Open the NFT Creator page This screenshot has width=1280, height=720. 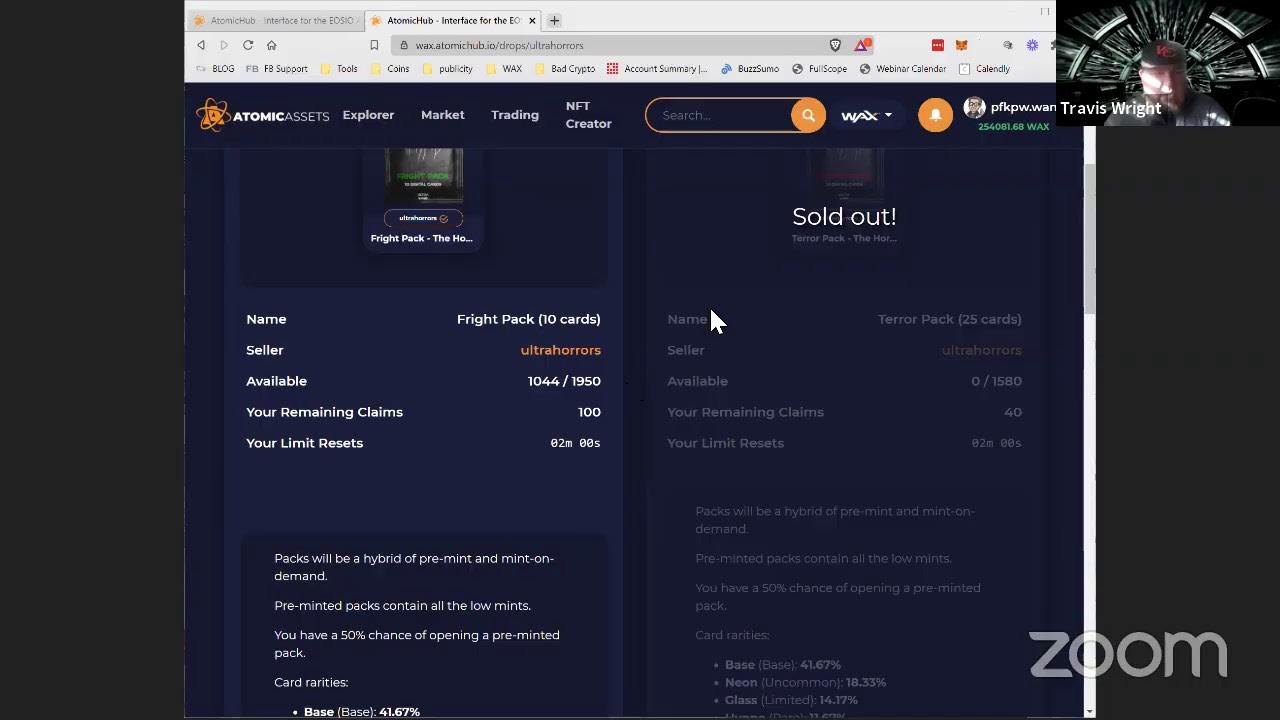coord(588,115)
